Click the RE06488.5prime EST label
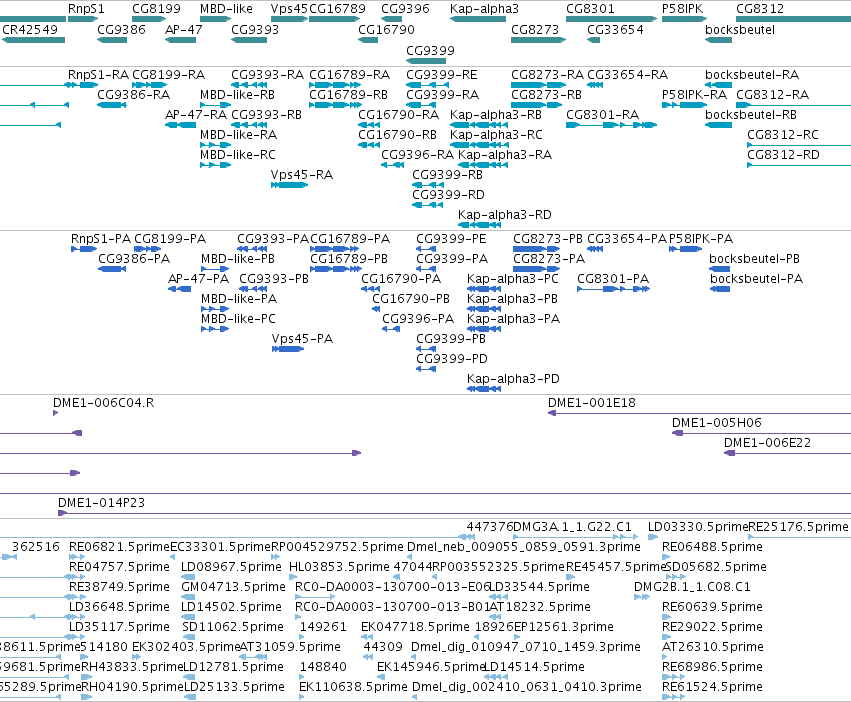The image size is (851, 702). click(712, 546)
